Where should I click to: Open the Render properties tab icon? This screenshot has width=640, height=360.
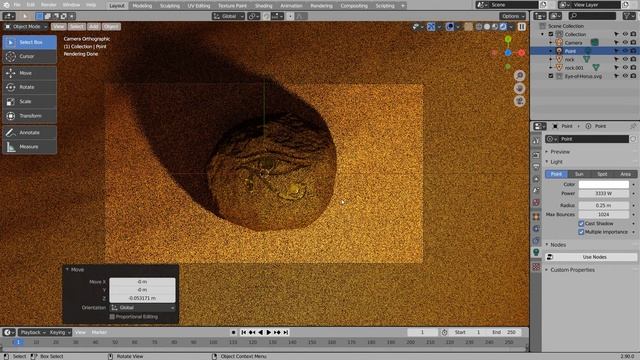tap(536, 155)
